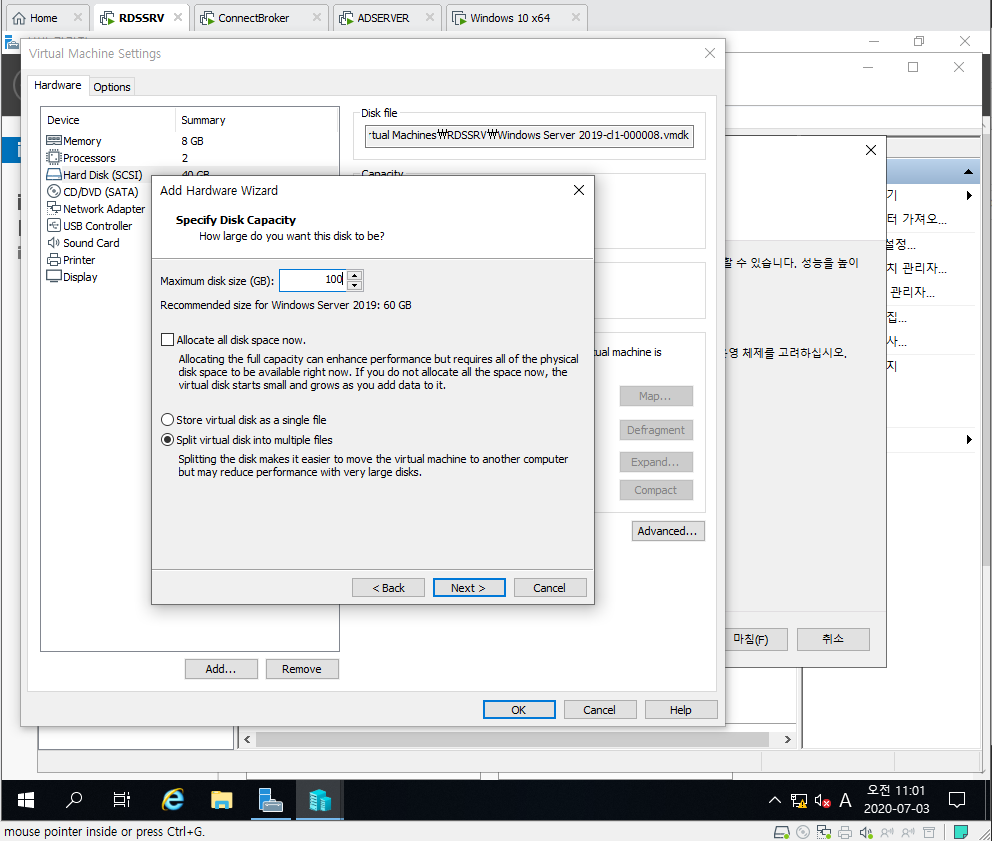Click the Printer device icon
Viewport: 992px width, 841px height.
coord(54,259)
